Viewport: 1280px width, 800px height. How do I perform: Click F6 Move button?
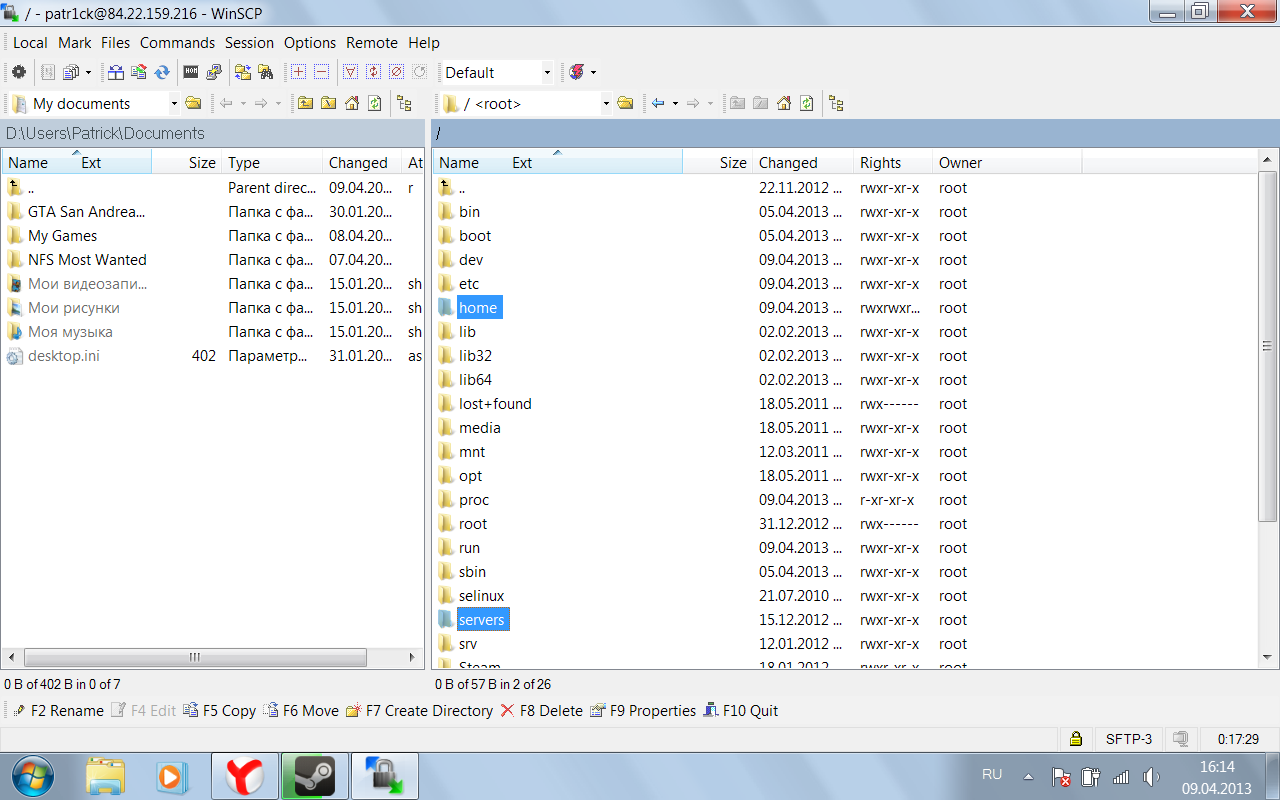[301, 711]
